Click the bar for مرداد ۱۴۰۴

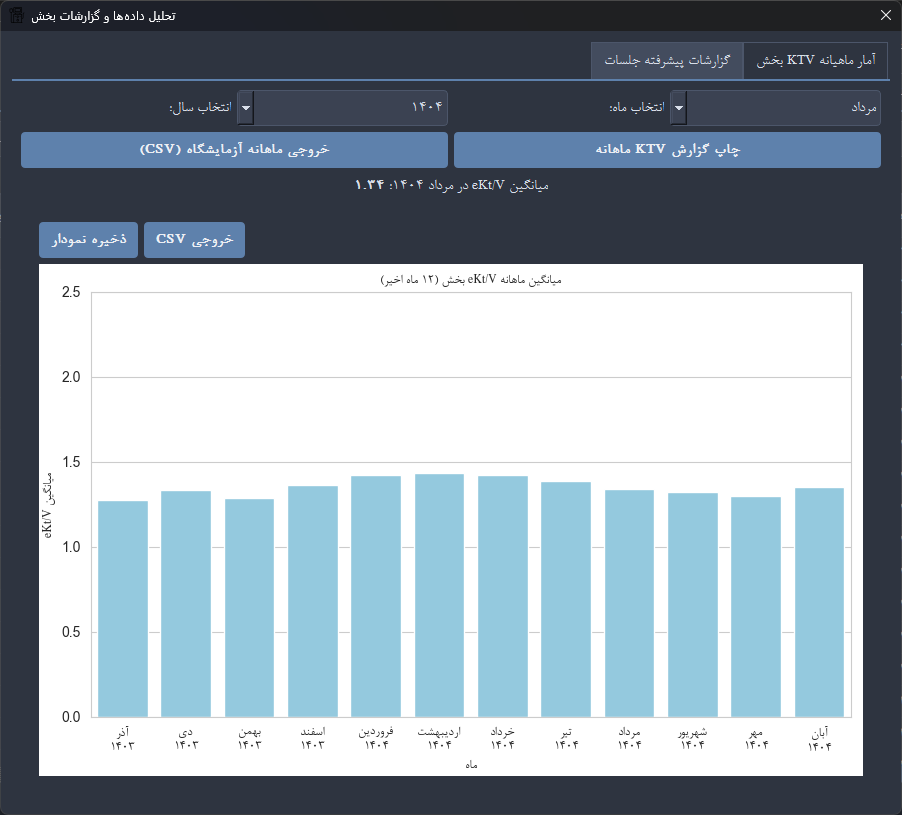(x=629, y=603)
